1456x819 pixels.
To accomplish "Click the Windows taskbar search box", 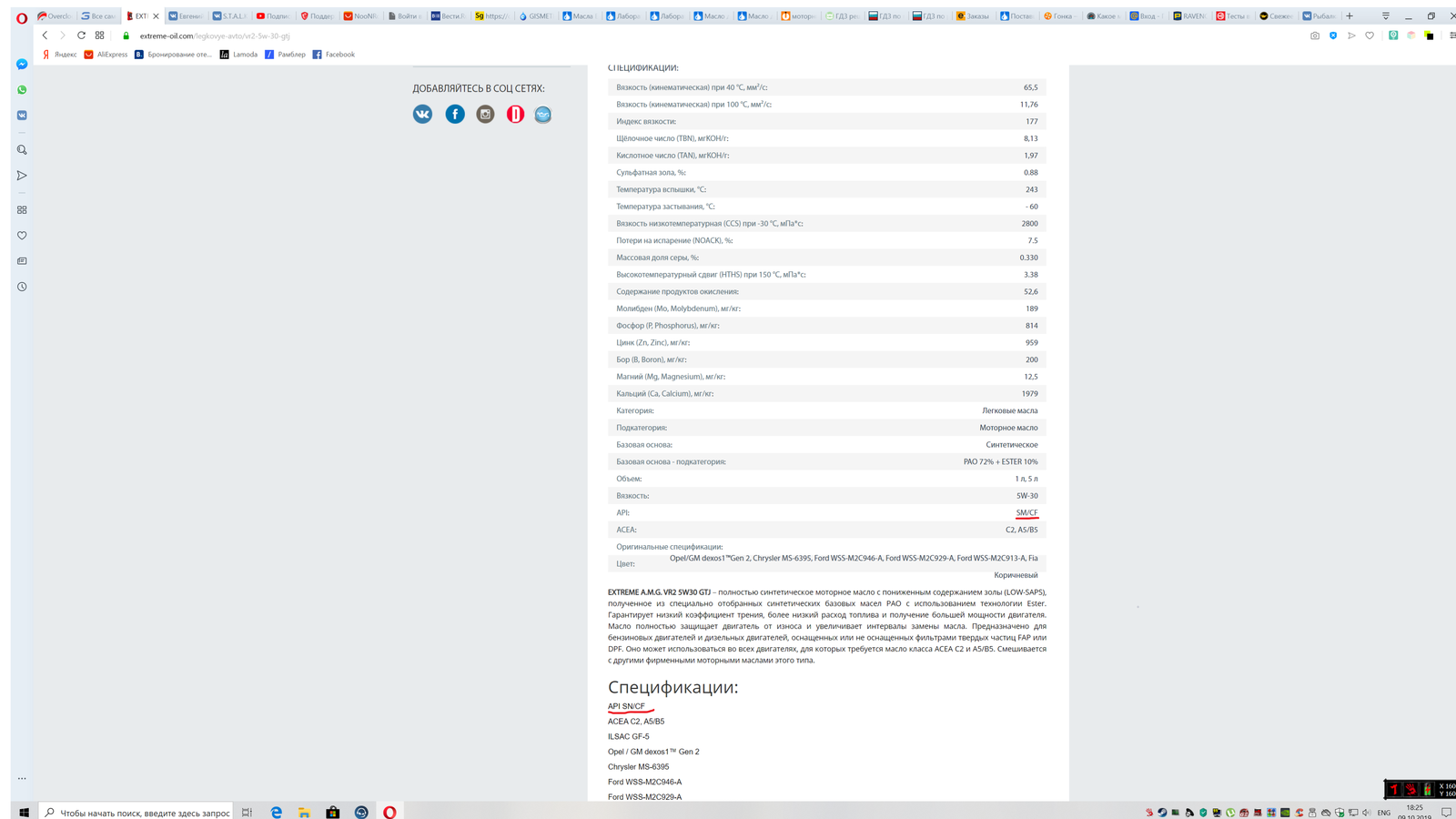I will [x=136, y=812].
